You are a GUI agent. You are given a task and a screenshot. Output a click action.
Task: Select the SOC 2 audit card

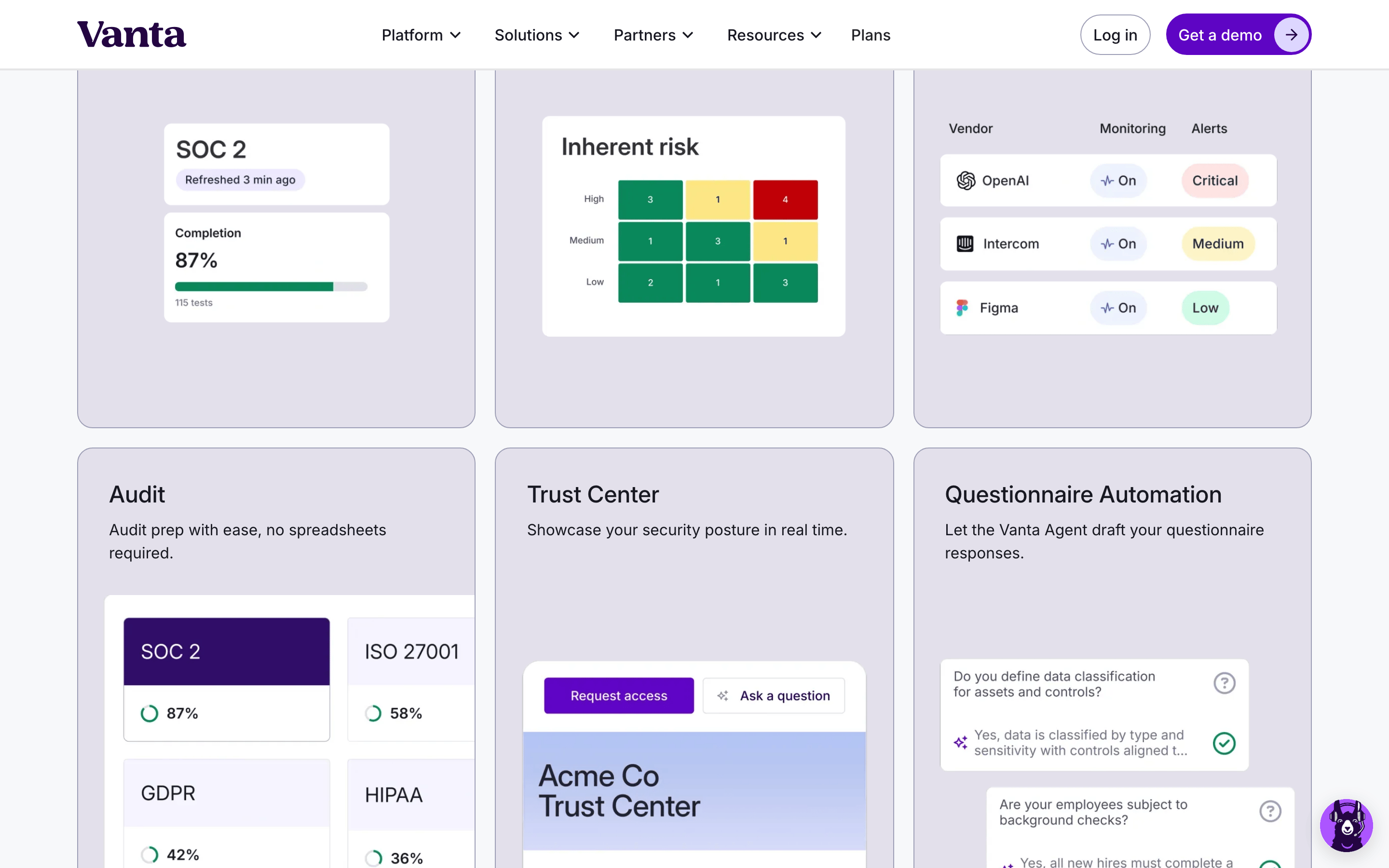click(x=227, y=680)
